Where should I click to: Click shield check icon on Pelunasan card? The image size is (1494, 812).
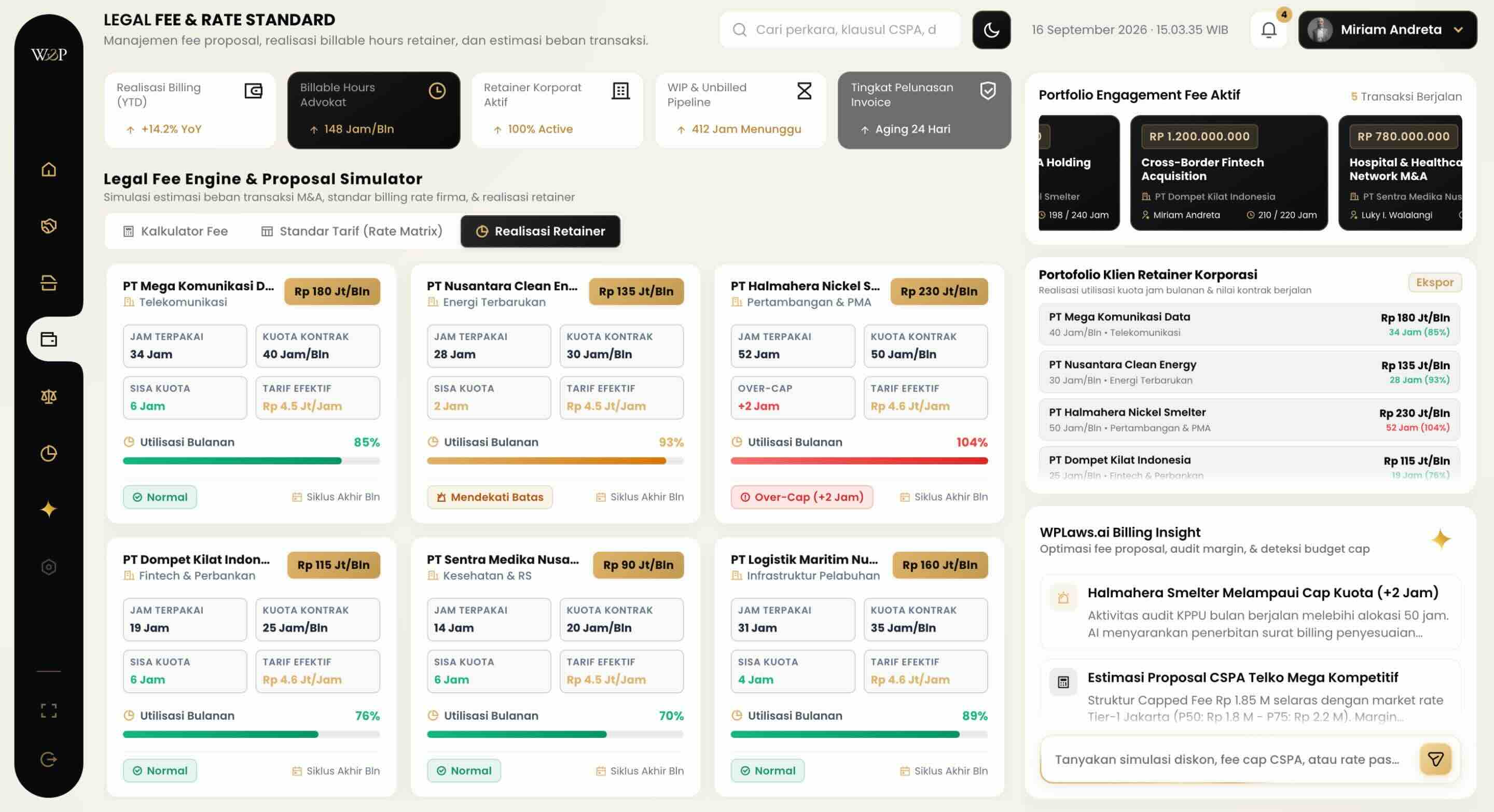(988, 90)
